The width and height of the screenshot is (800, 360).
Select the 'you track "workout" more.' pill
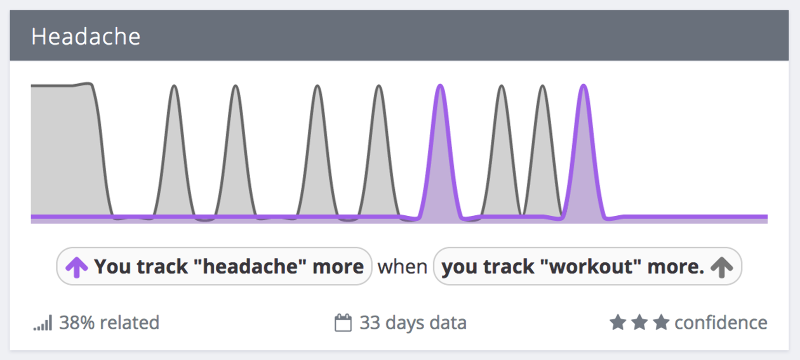pyautogui.click(x=587, y=266)
